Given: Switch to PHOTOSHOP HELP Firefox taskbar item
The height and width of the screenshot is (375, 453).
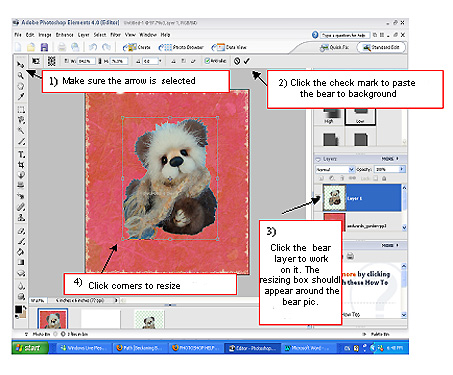Looking at the screenshot, I should click(x=196, y=348).
